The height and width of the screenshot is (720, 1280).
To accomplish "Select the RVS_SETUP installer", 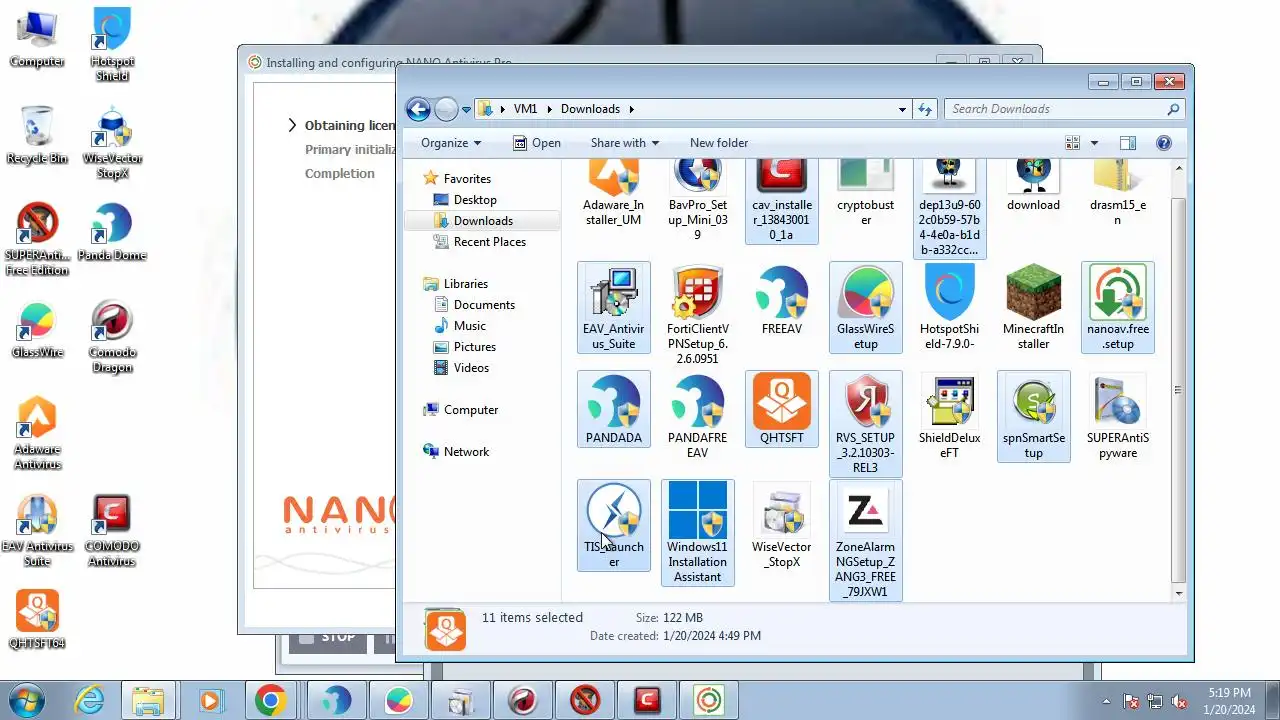I will (x=866, y=423).
